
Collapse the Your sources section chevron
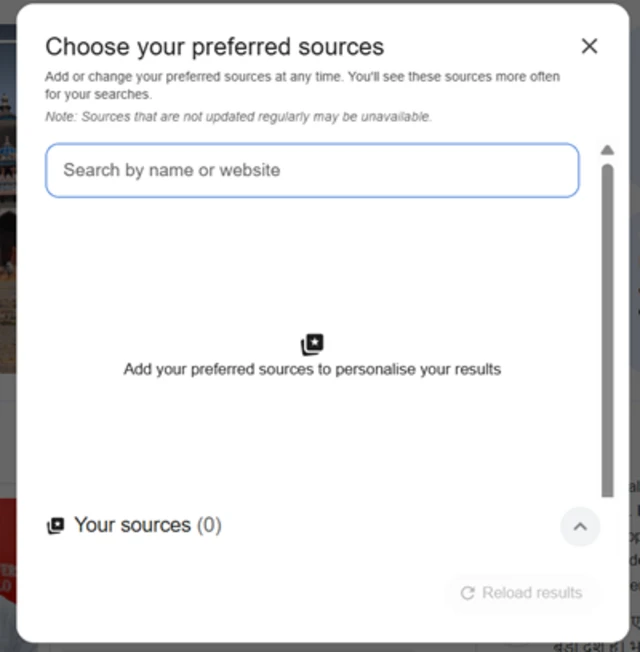coord(580,526)
